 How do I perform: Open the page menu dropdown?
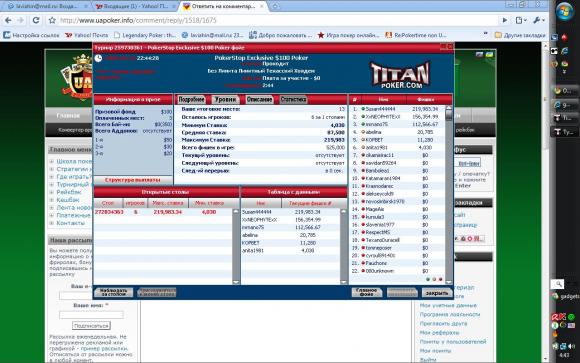(x=520, y=20)
